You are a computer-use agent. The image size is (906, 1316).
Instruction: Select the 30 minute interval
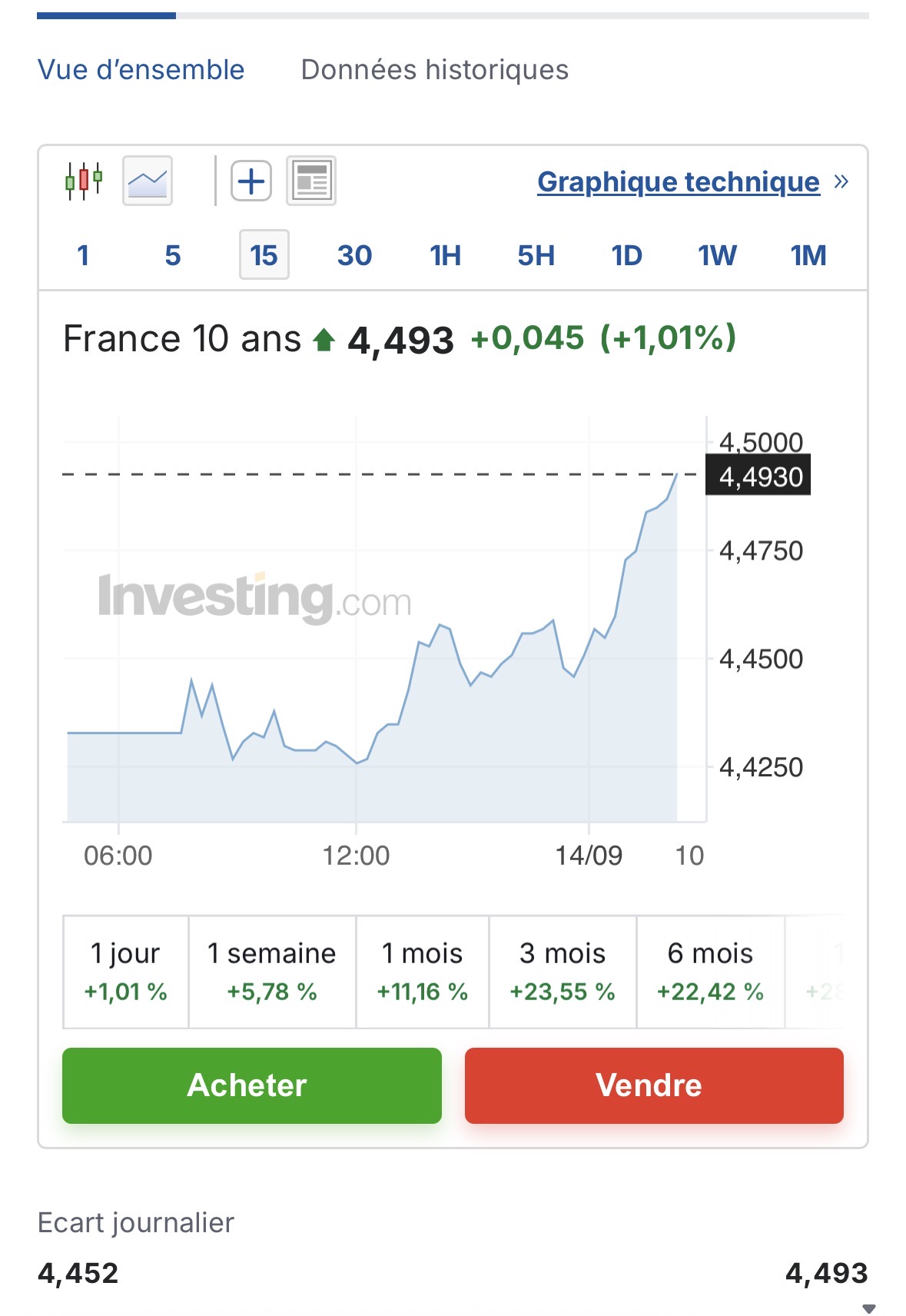coord(354,254)
